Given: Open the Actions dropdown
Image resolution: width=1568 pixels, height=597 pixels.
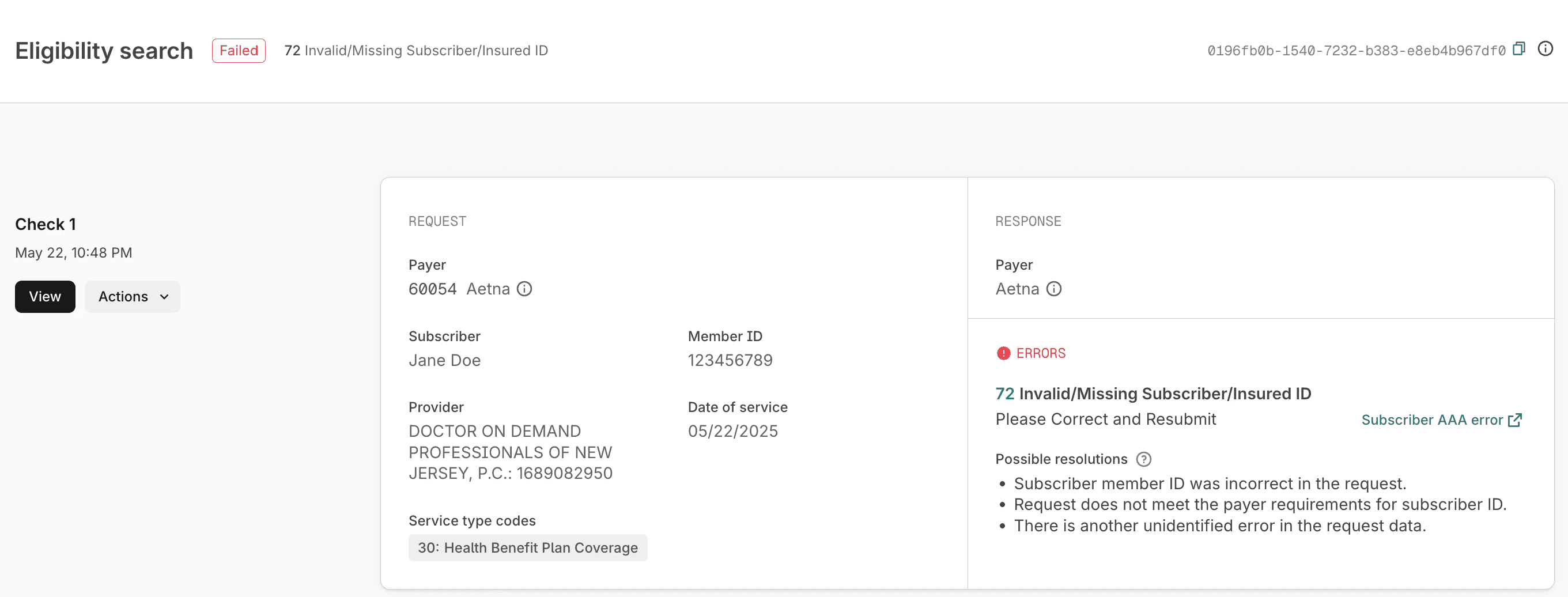Looking at the screenshot, I should (x=132, y=296).
